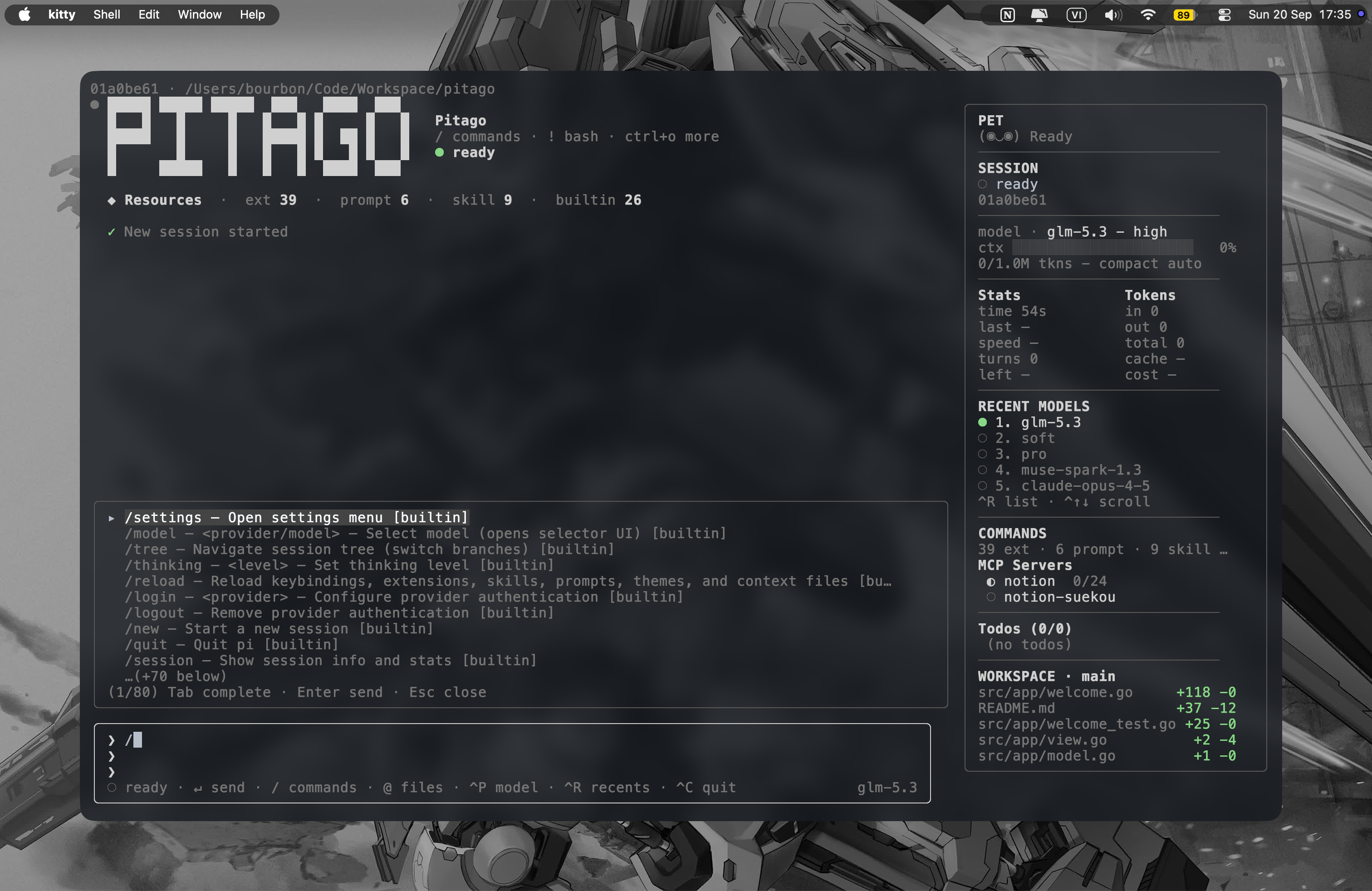1372x891 pixels.
Task: Click the 'WORKSPACE · main' branch heading
Action: [1046, 676]
